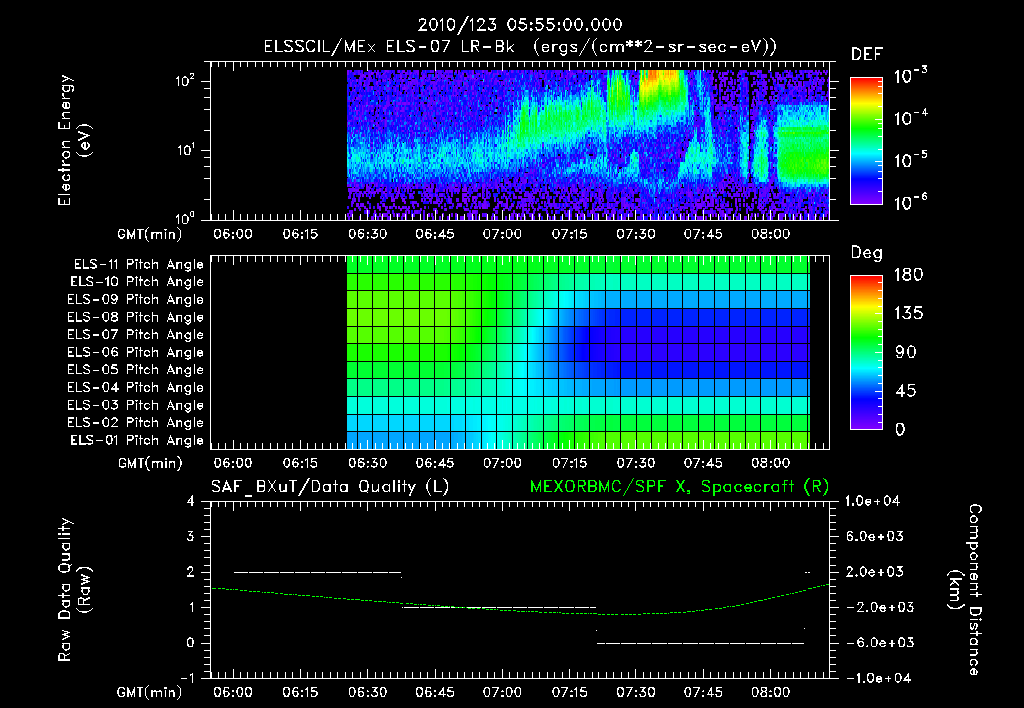Click 07:00 on the electron spectrogram time axis
1024x708 pixels.
[502, 234]
